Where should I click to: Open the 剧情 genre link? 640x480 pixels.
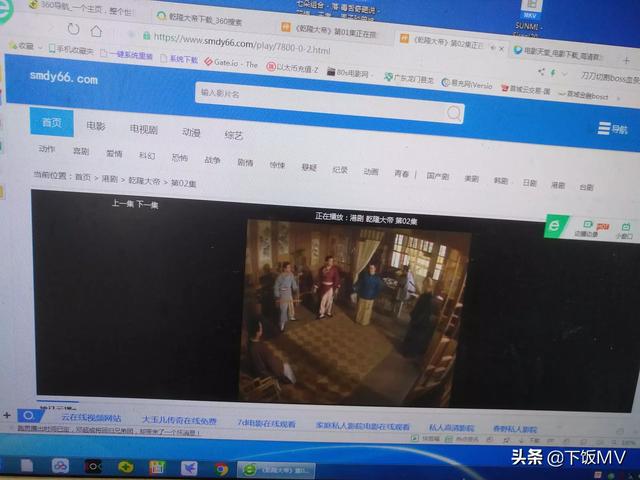click(245, 162)
